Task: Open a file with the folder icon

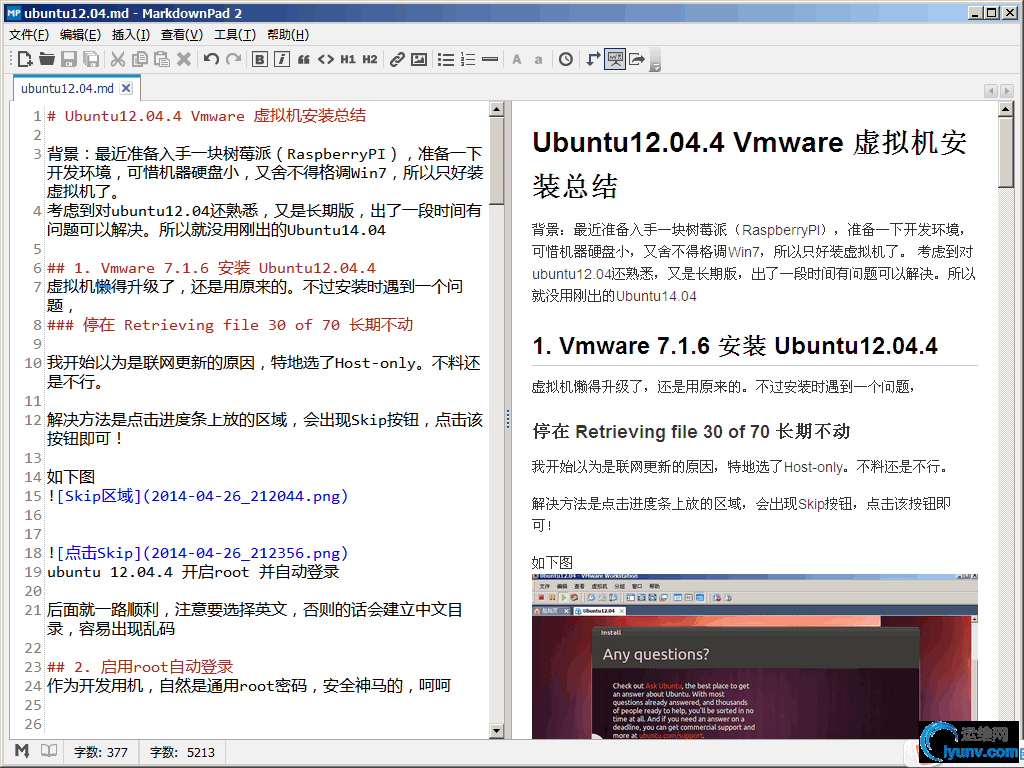Action: point(46,59)
